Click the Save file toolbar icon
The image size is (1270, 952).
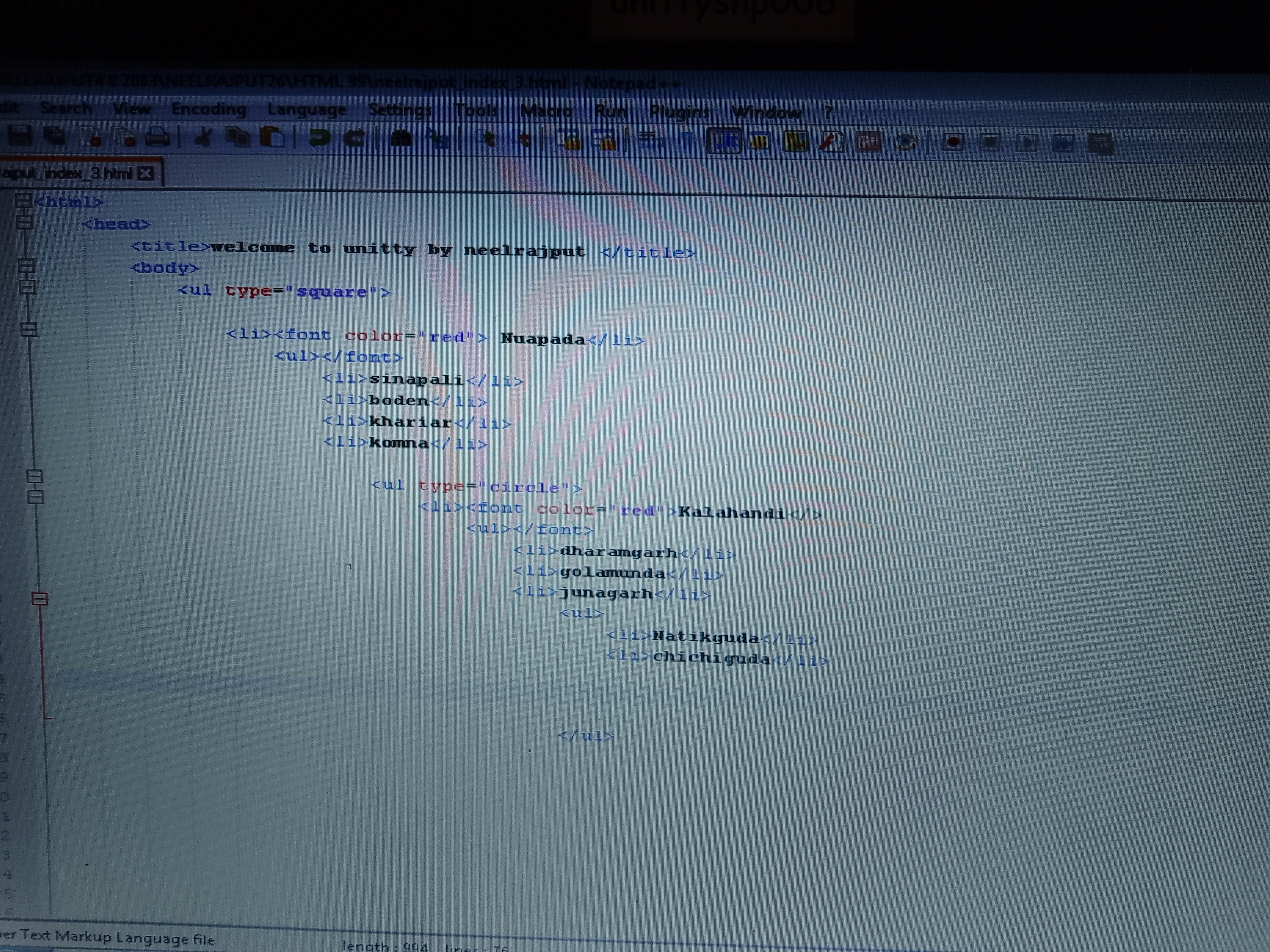pyautogui.click(x=20, y=136)
